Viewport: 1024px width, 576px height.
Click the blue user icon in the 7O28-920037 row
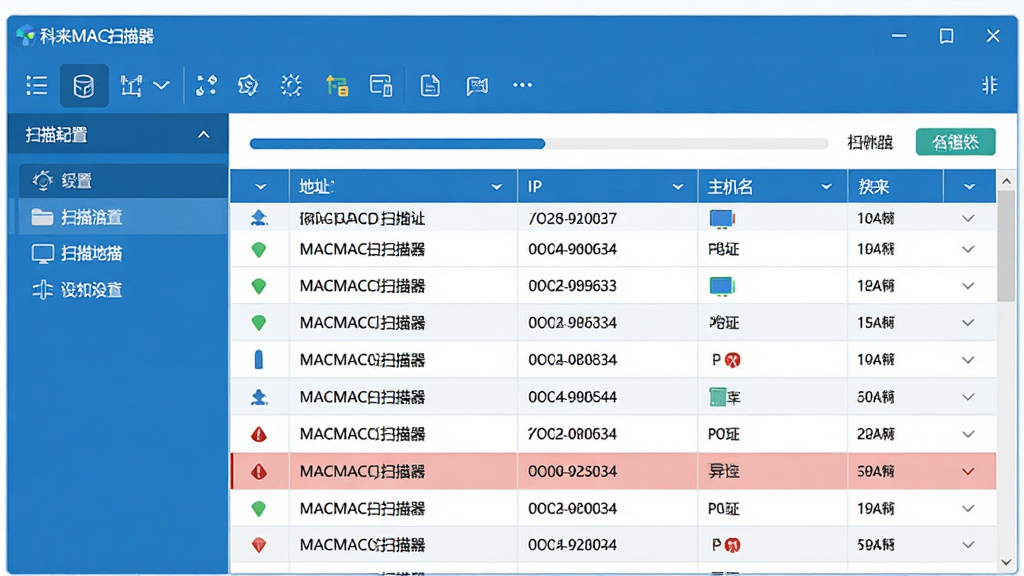tap(259, 218)
